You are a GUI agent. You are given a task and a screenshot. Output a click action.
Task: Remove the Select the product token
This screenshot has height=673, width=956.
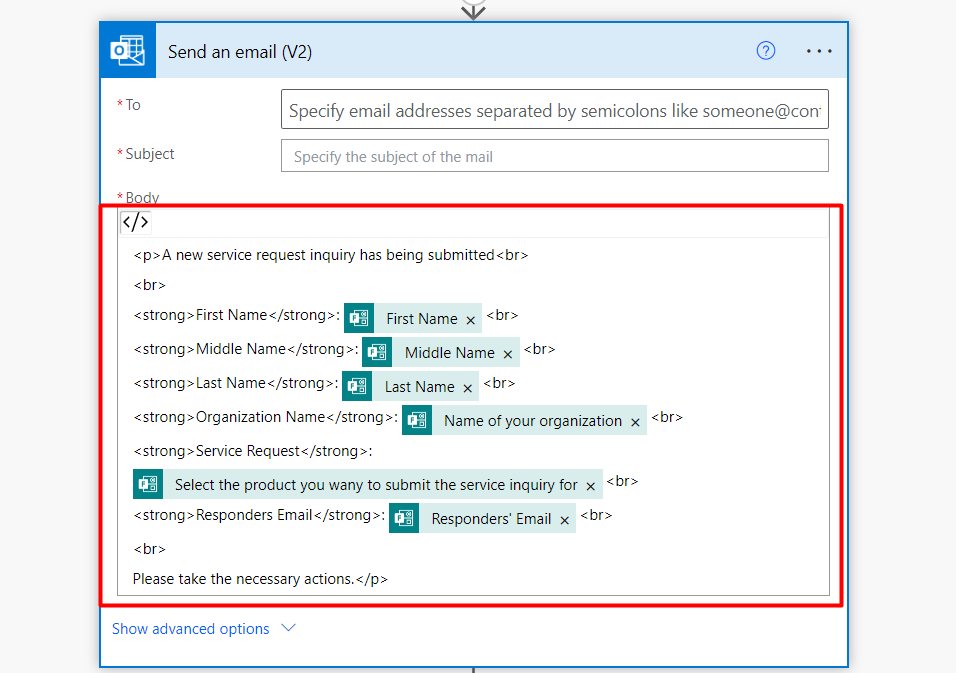point(591,486)
